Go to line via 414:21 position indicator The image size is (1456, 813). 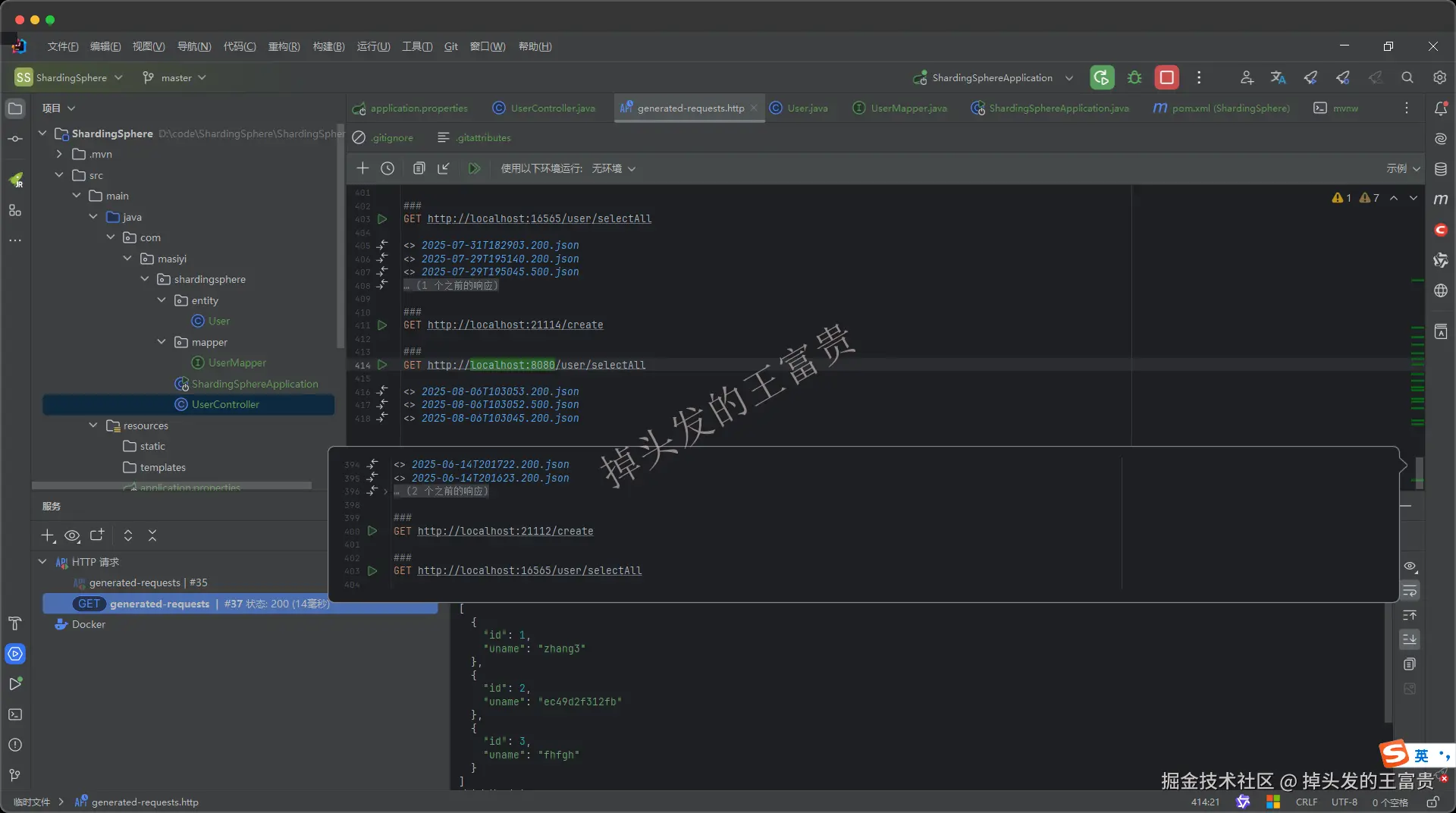1205,802
